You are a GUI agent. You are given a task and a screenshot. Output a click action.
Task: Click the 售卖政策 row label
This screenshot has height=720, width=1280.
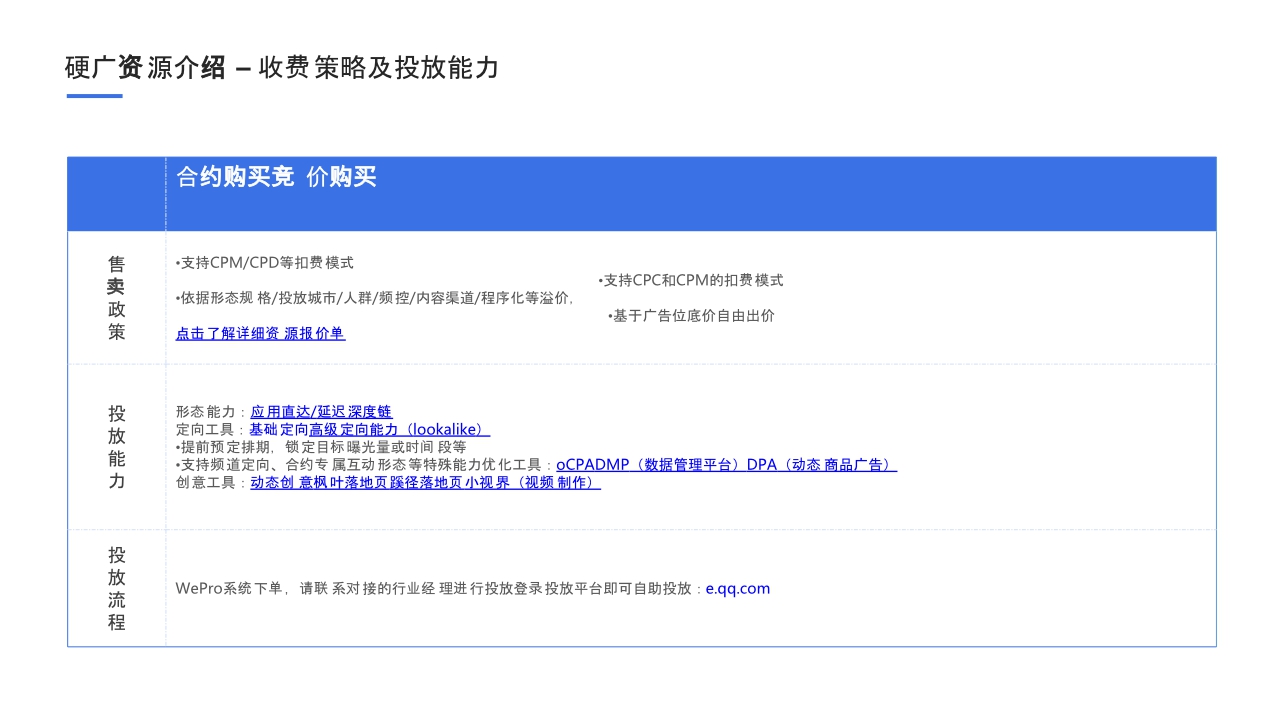point(115,298)
